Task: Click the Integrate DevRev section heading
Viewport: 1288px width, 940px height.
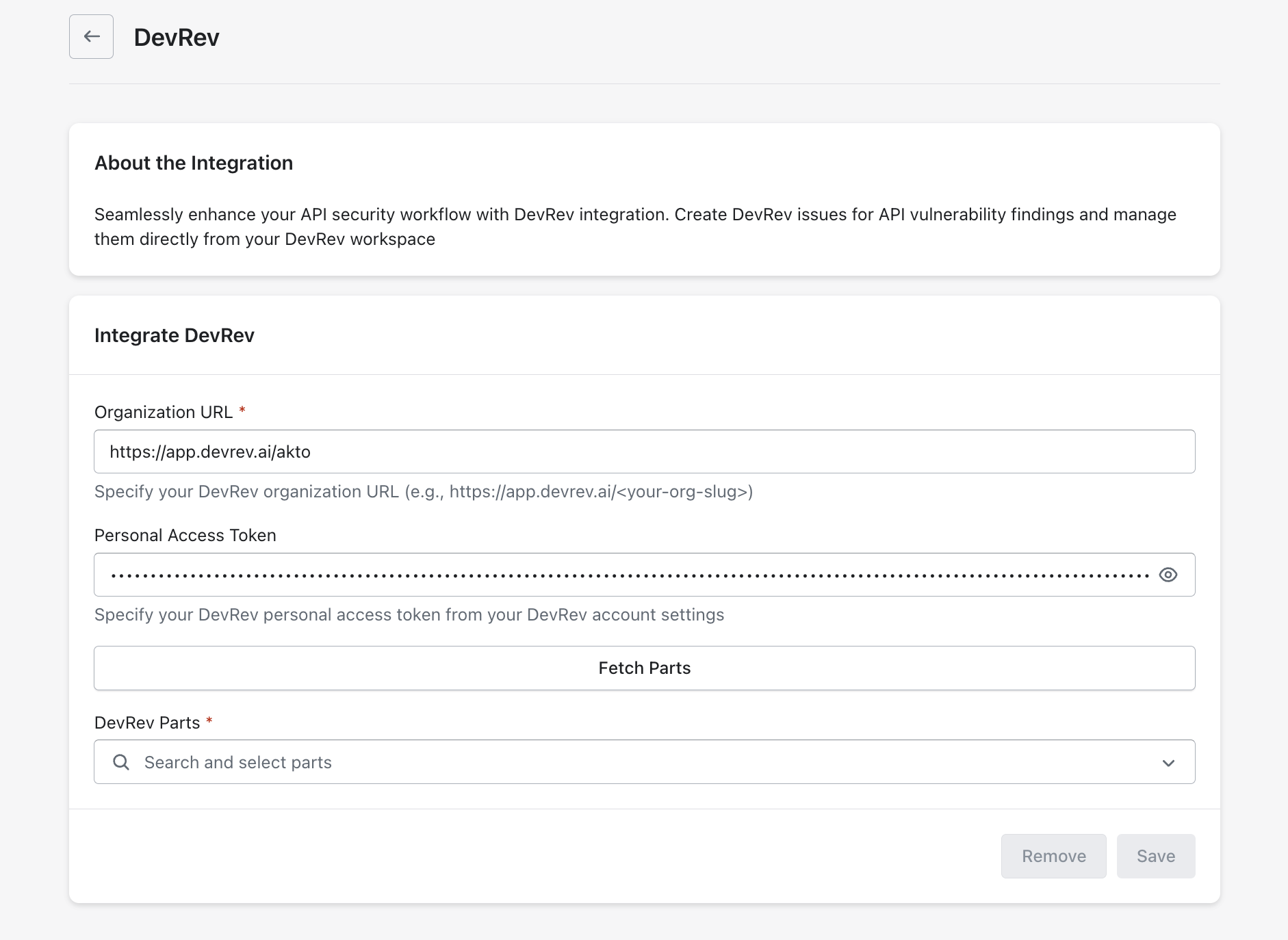Action: click(x=175, y=335)
